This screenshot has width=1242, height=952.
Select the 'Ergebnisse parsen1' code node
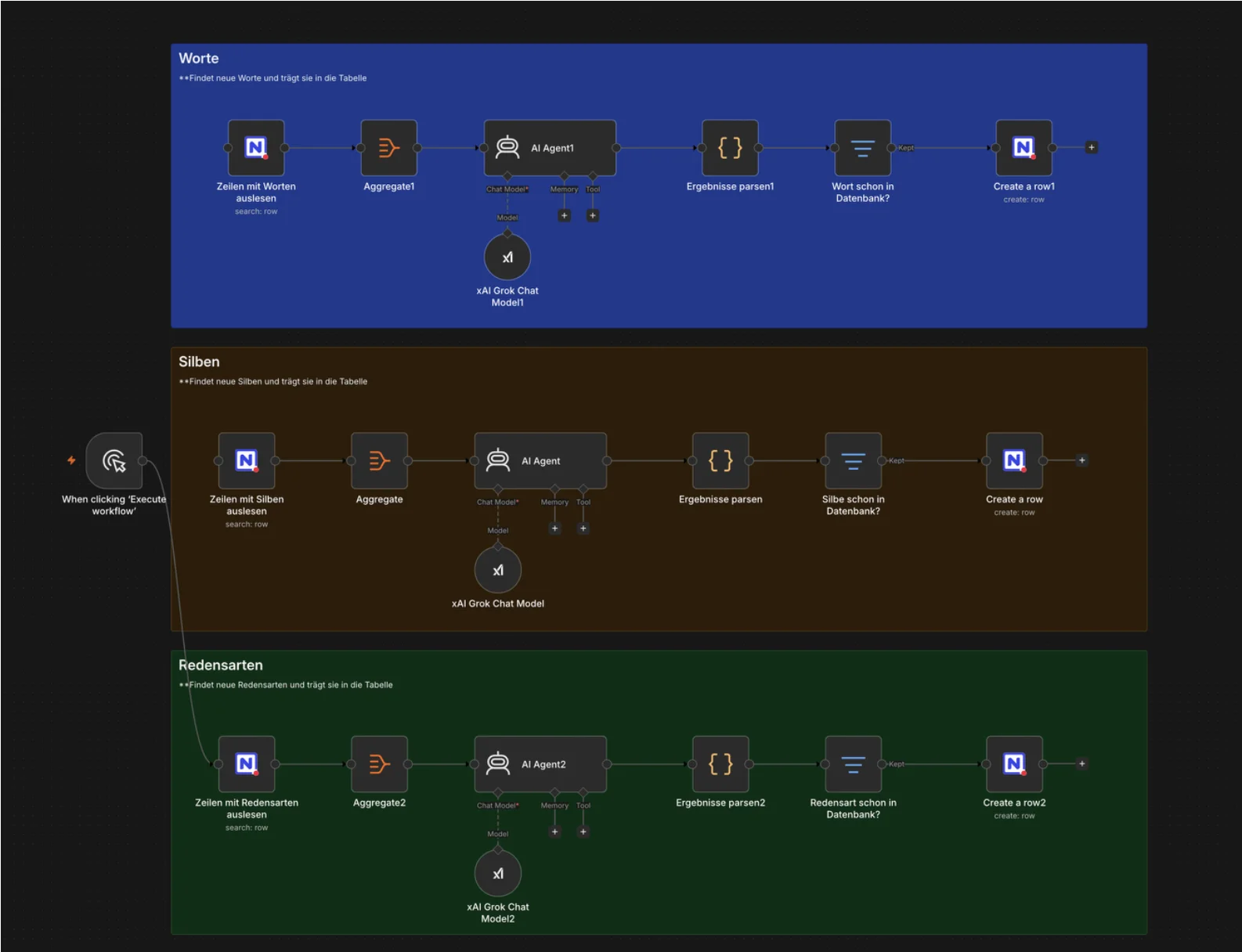(x=730, y=147)
